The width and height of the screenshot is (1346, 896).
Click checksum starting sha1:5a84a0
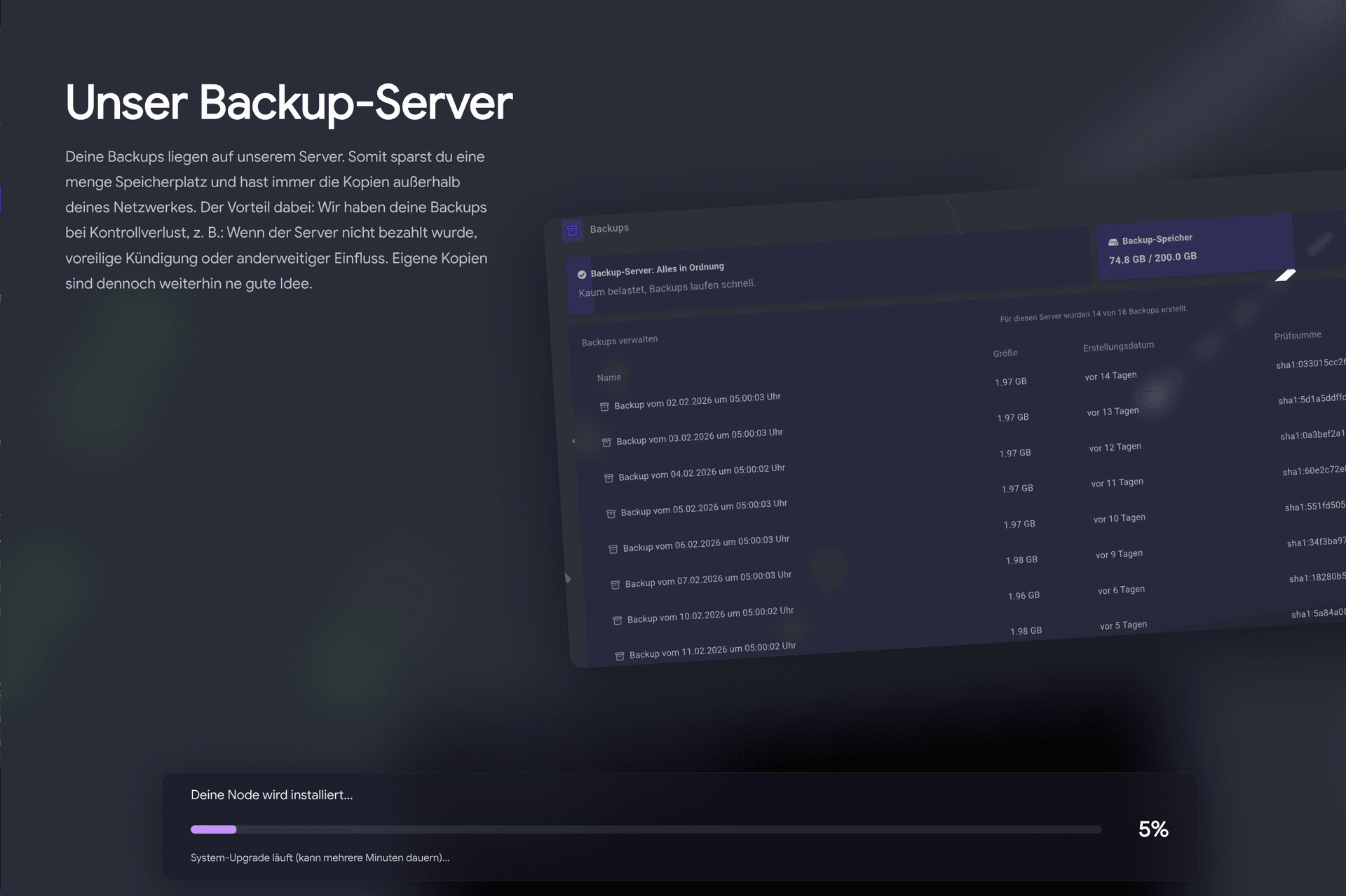pyautogui.click(x=1318, y=613)
